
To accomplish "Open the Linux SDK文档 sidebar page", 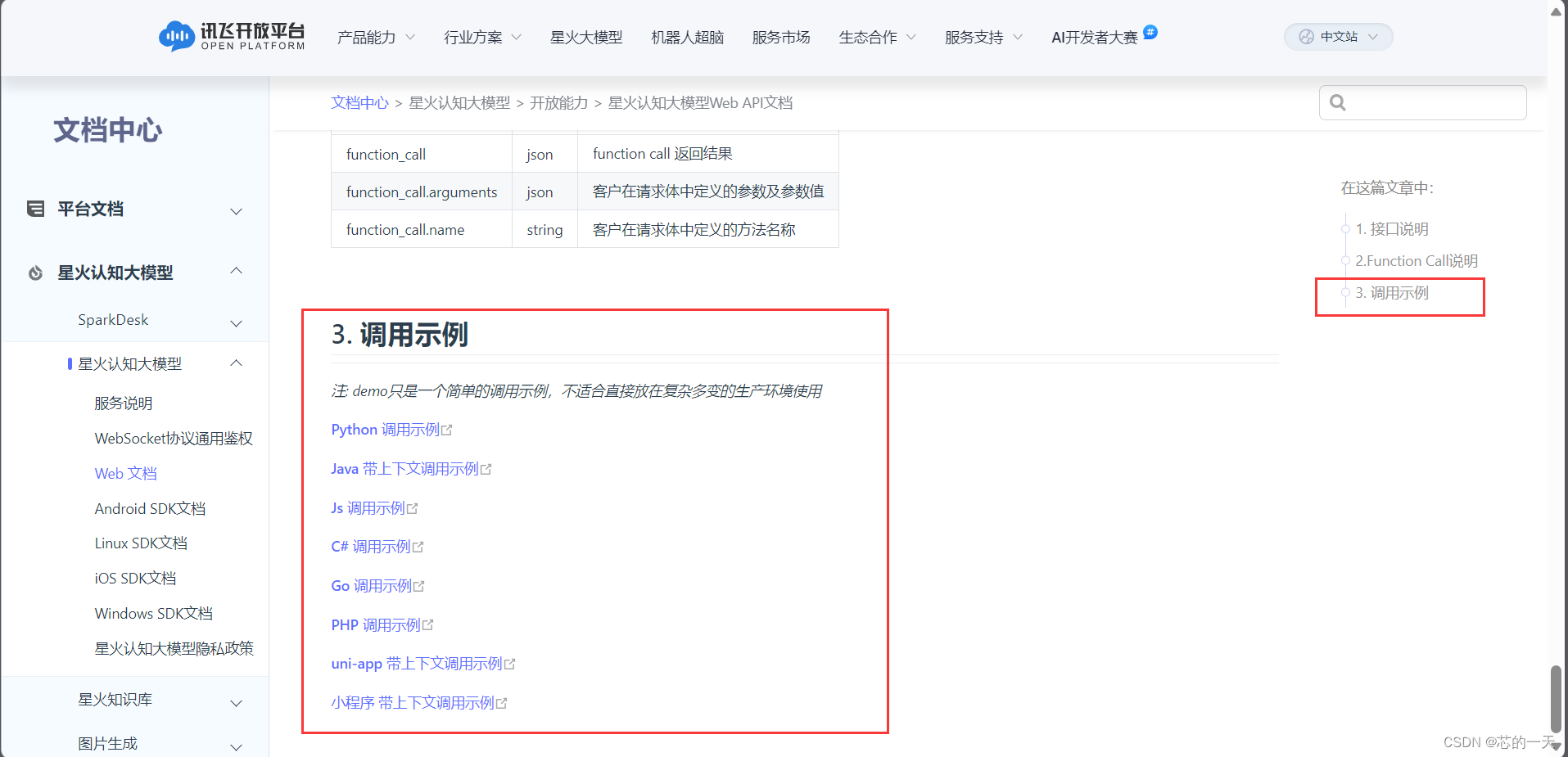I will point(141,543).
